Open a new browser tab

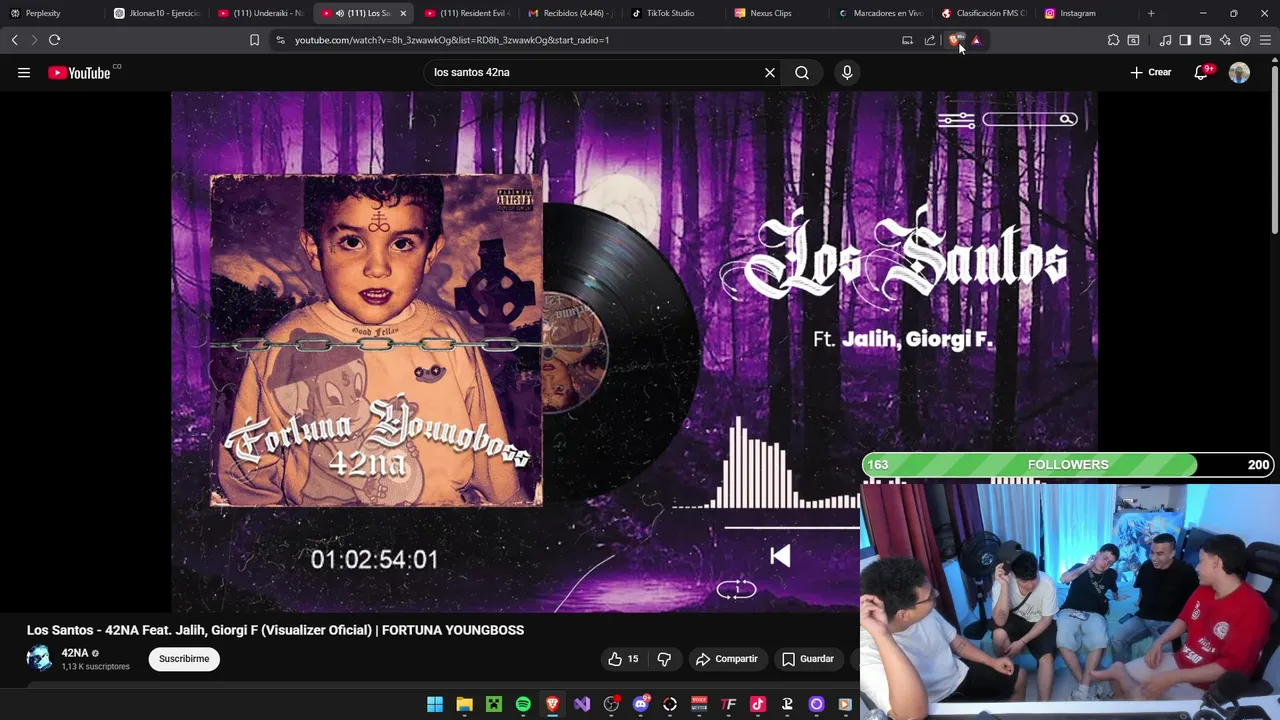pos(1151,13)
